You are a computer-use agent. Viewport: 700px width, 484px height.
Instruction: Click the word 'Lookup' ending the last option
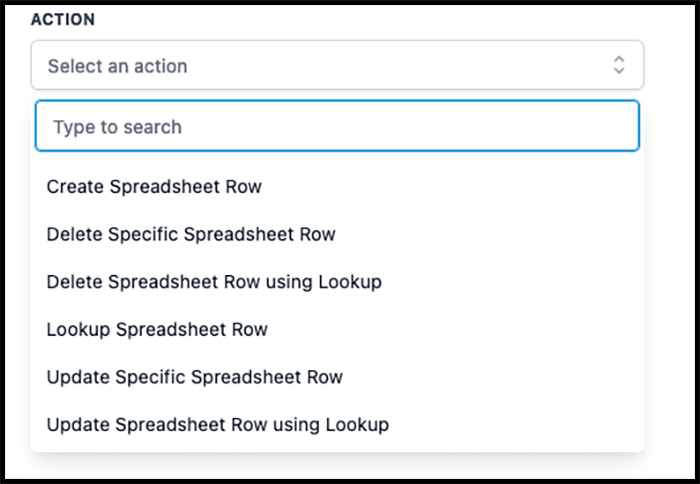point(357,425)
